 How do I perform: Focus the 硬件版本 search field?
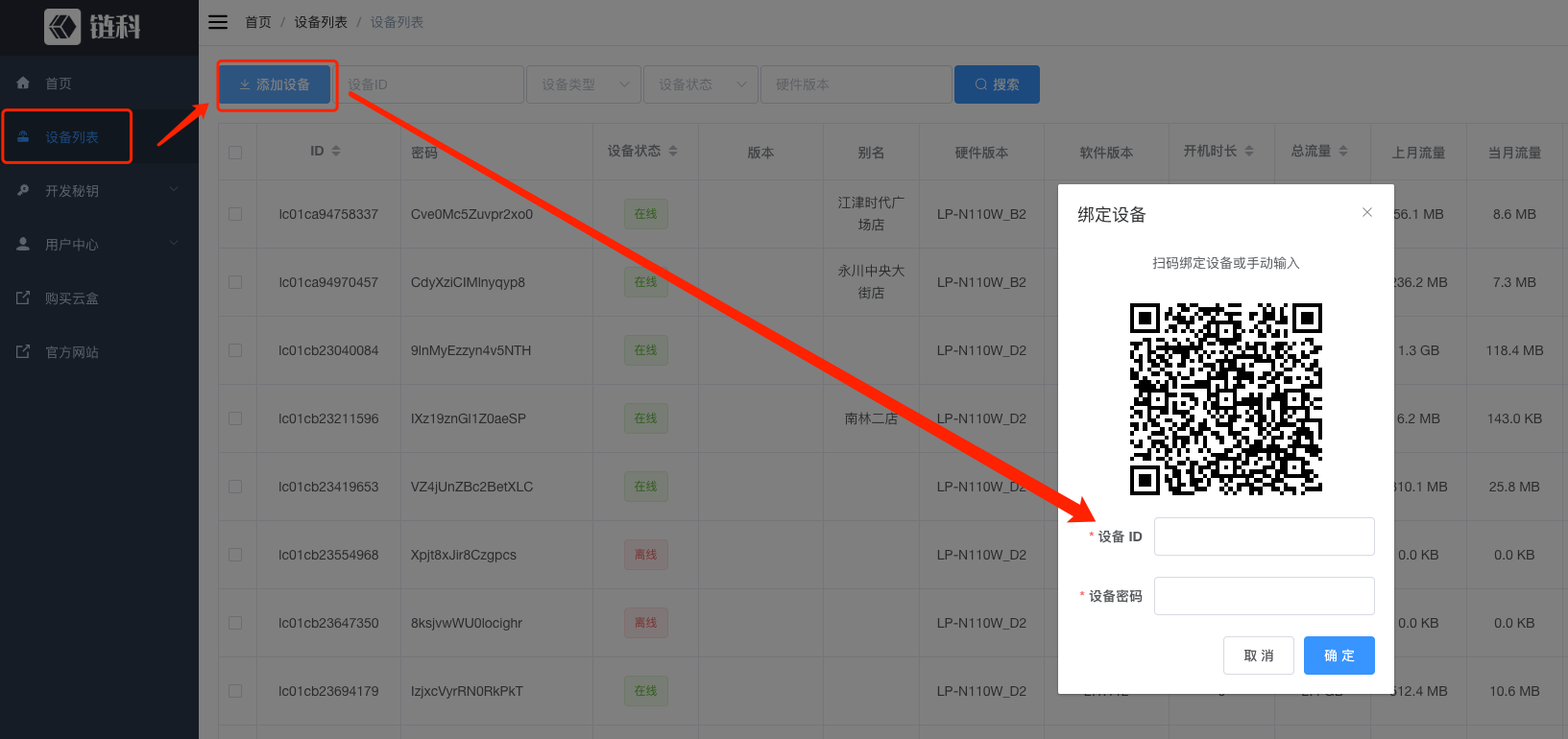tap(856, 84)
